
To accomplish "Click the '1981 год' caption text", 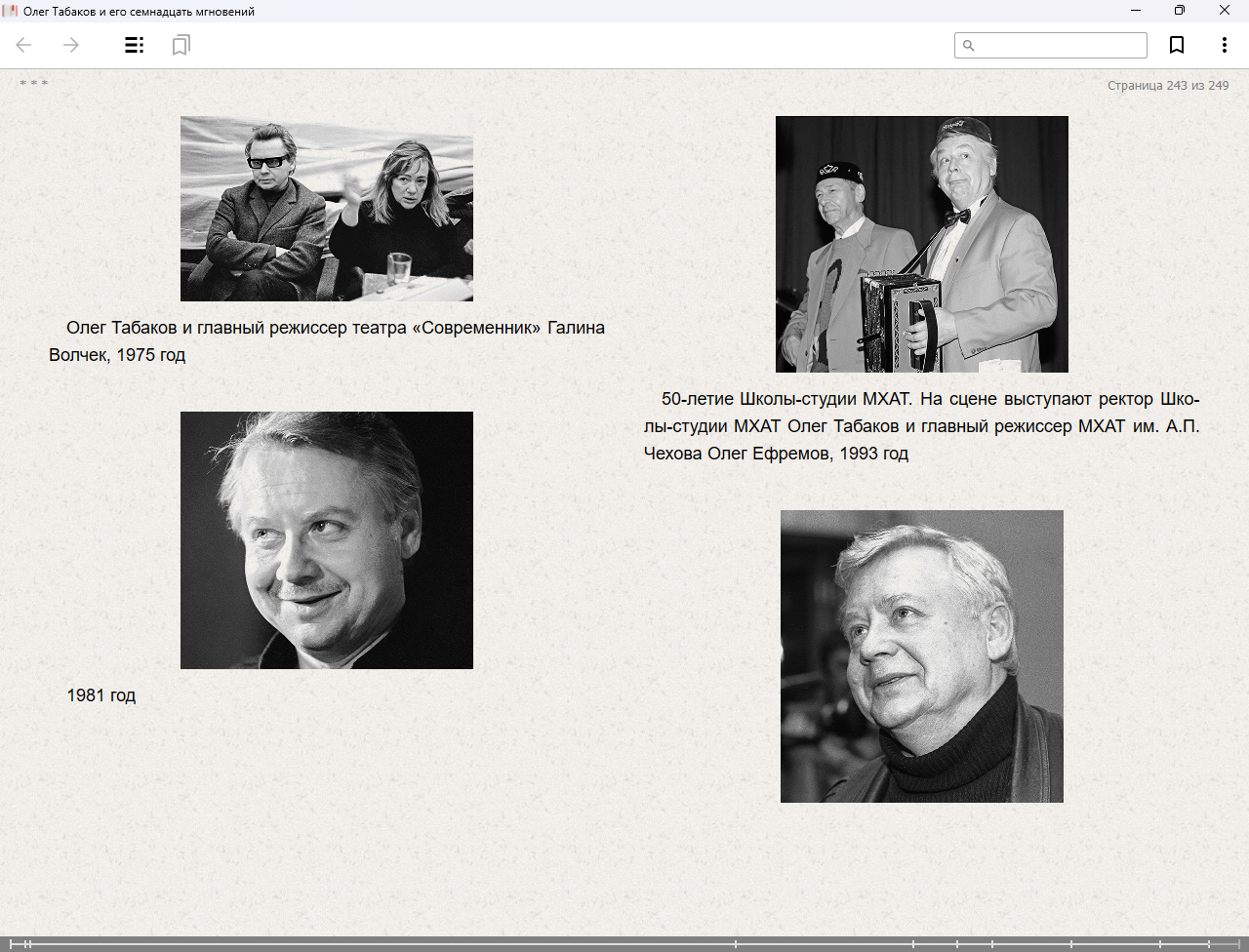I will click(101, 695).
